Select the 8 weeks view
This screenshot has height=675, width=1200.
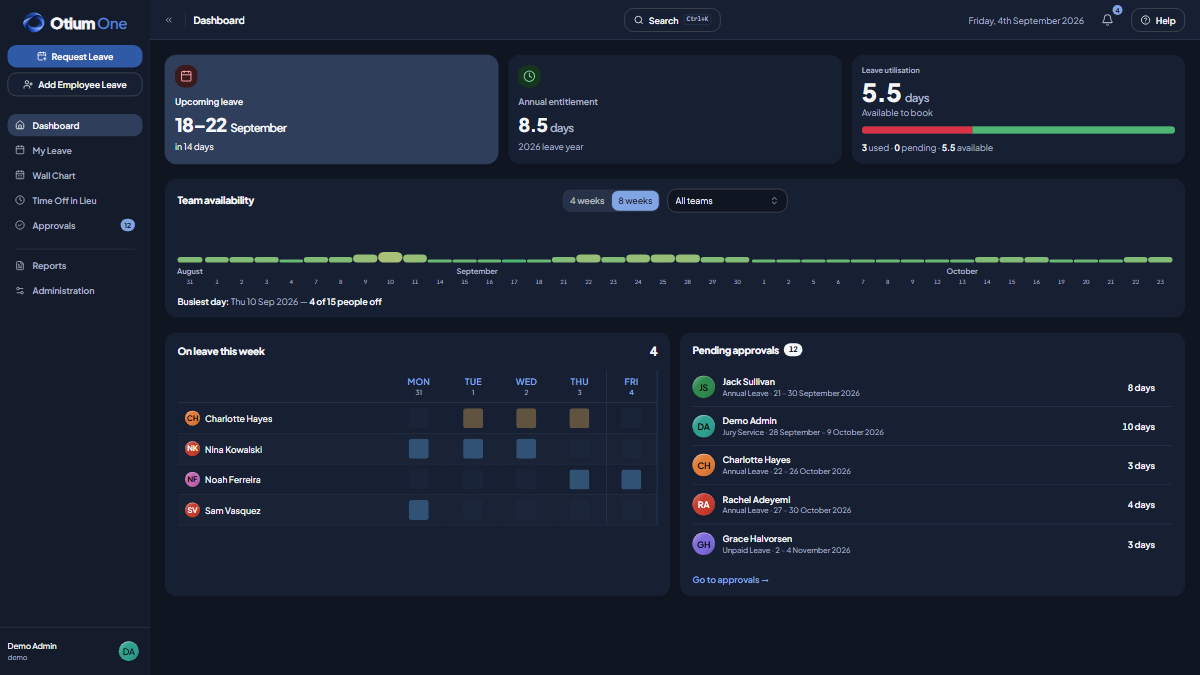pos(635,201)
